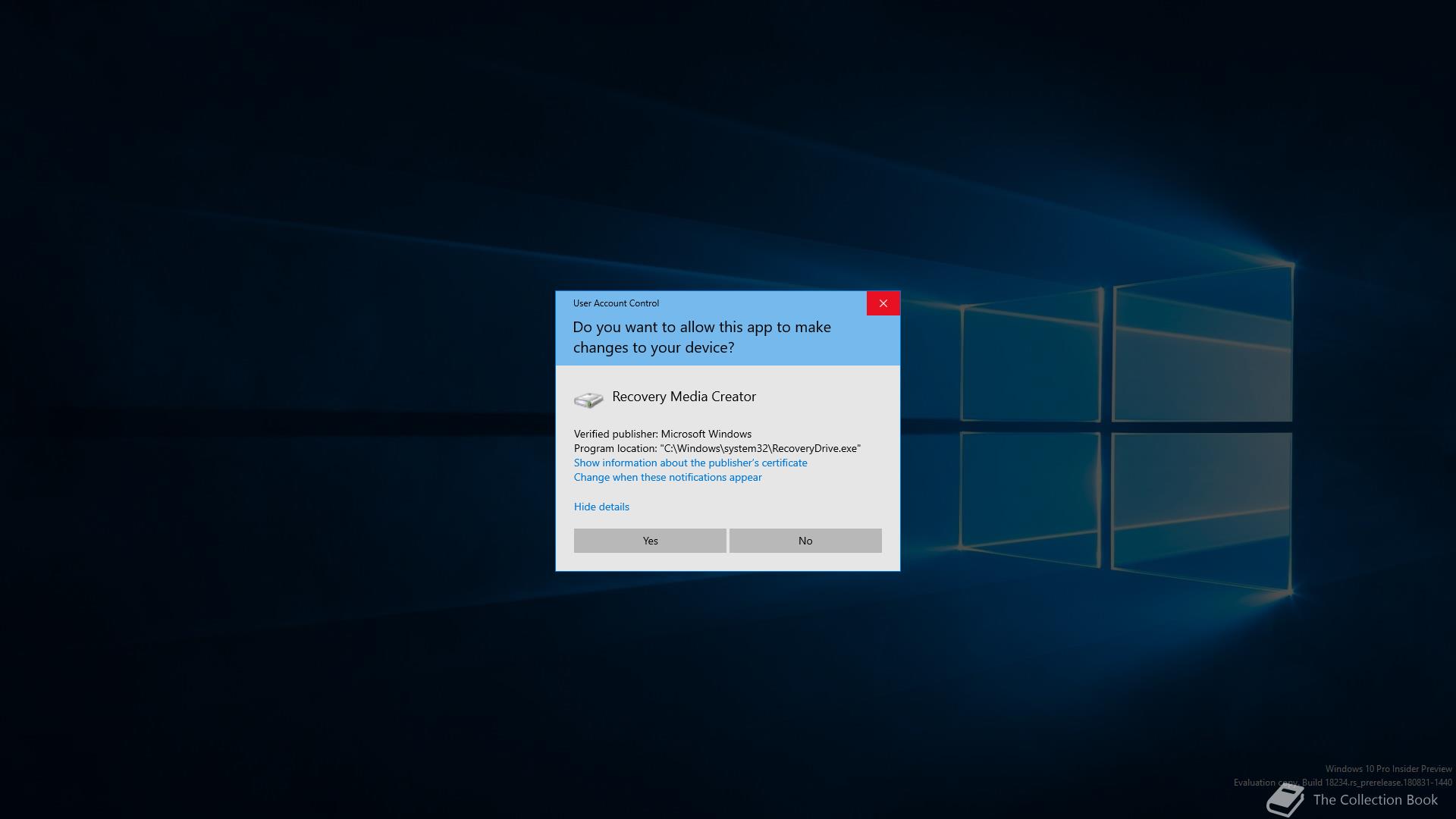The height and width of the screenshot is (819, 1456).
Task: Click the Recovery Media Creator app name
Action: pos(683,397)
